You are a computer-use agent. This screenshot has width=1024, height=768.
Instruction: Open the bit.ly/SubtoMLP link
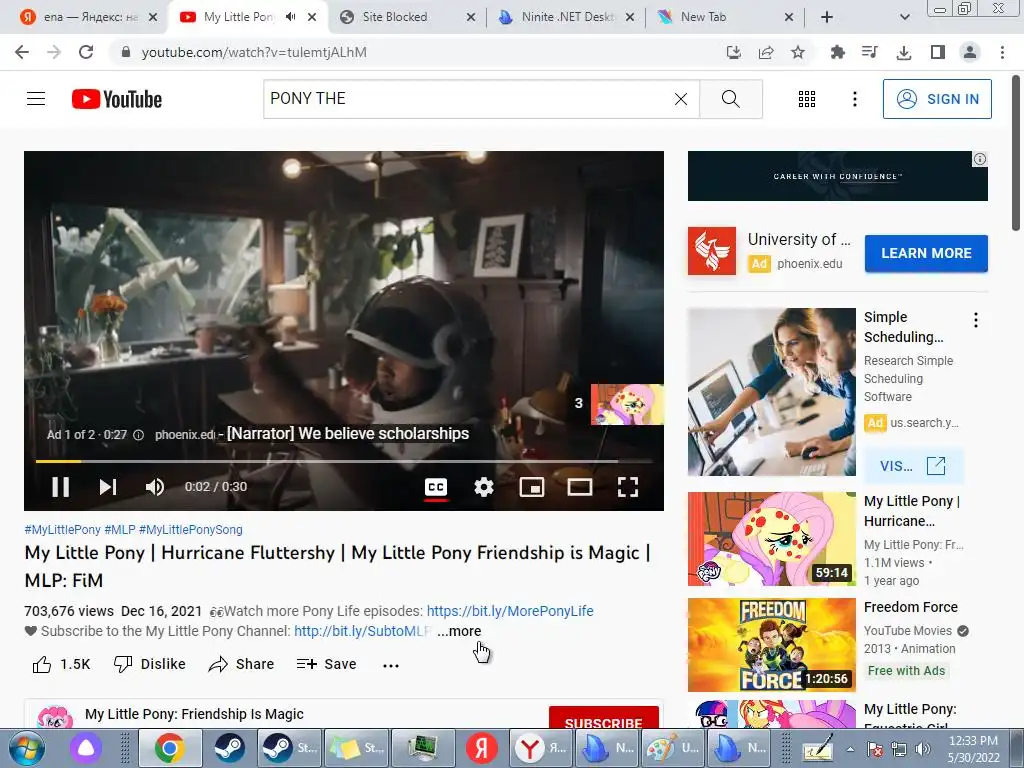(362, 631)
